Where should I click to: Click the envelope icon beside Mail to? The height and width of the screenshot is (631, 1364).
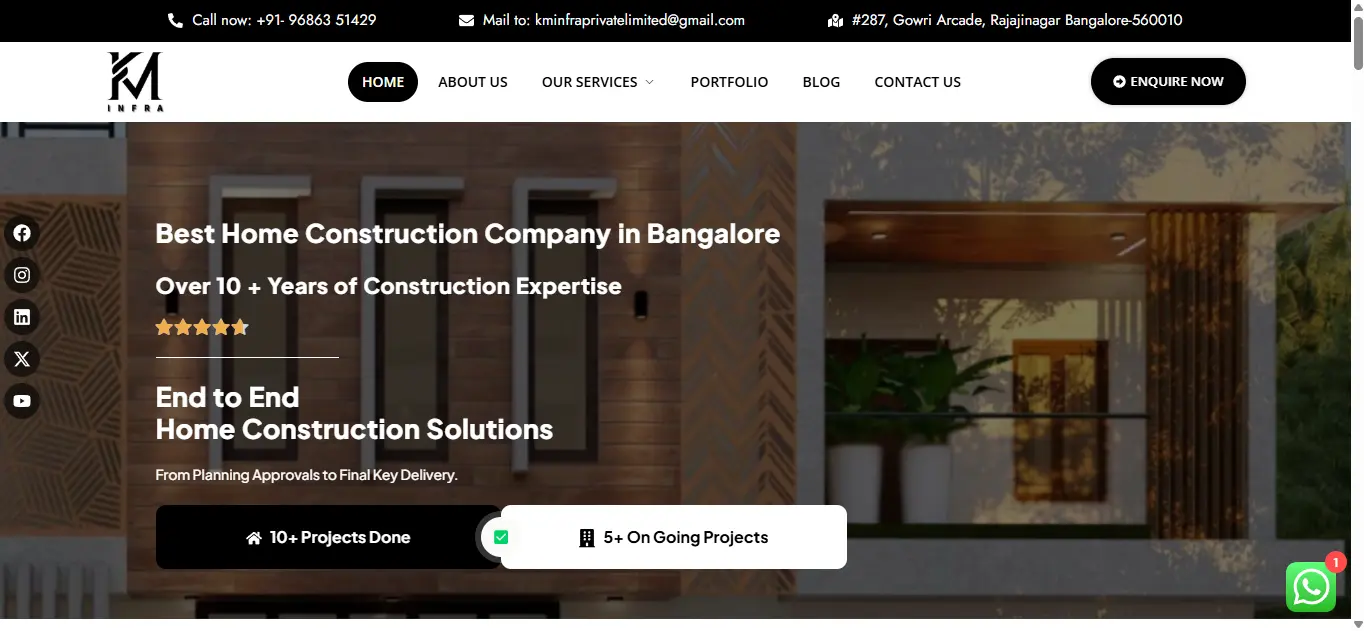pyautogui.click(x=466, y=20)
